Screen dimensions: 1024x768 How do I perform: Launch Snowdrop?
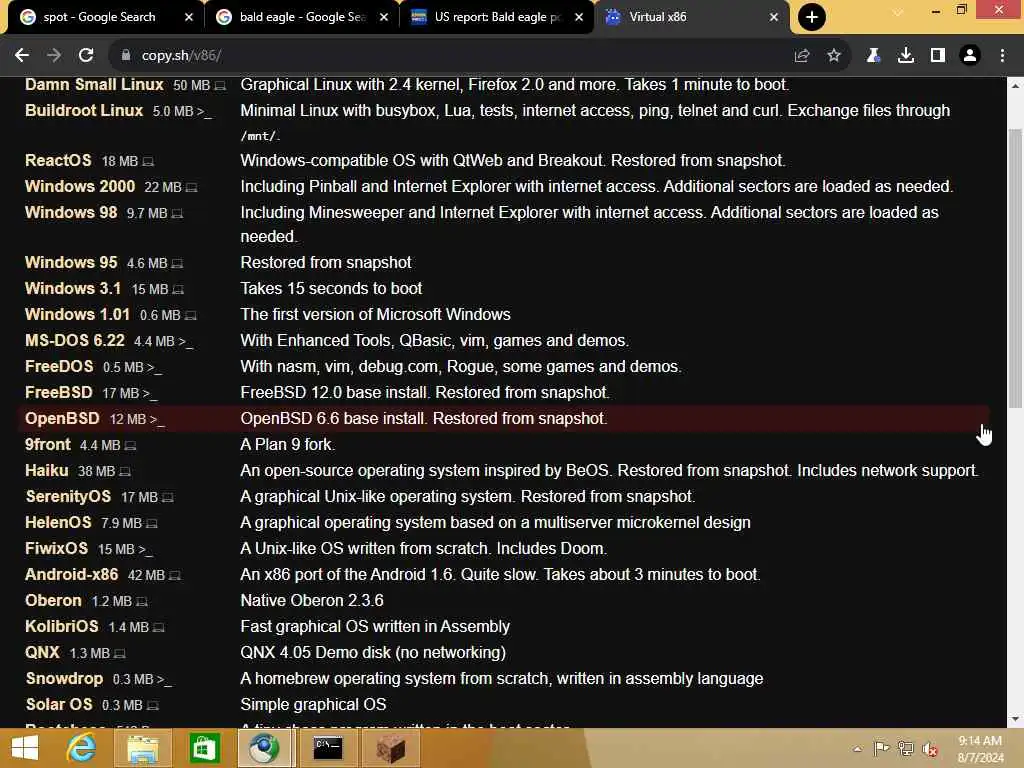click(64, 679)
